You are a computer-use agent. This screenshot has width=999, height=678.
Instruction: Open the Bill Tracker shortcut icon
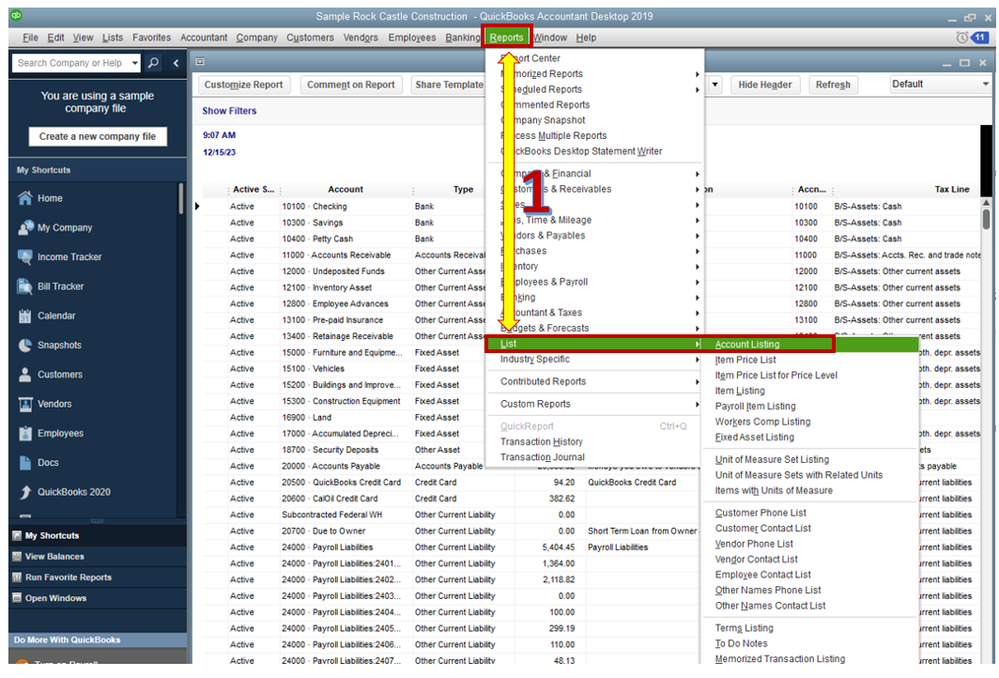[25, 286]
